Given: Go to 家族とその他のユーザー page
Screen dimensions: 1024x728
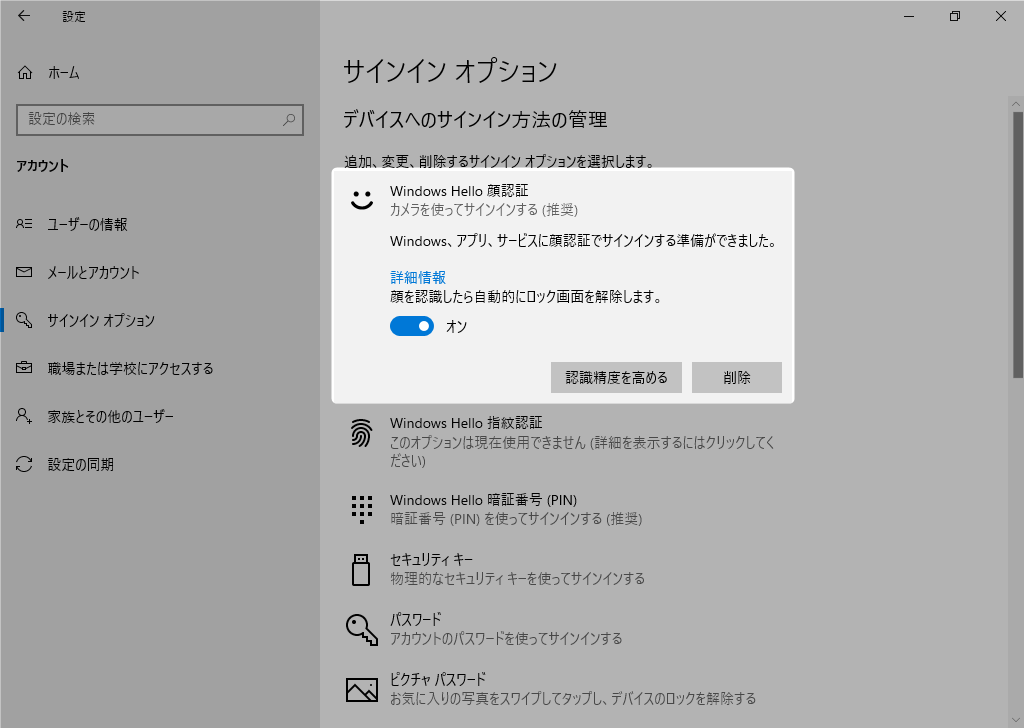Looking at the screenshot, I should click(110, 417).
